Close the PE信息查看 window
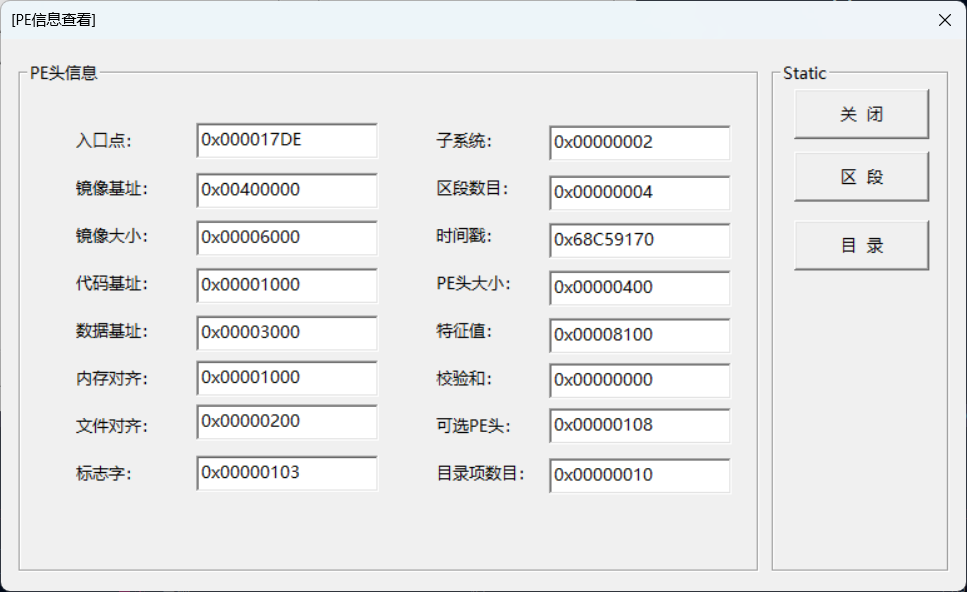The width and height of the screenshot is (967, 592). (943, 20)
